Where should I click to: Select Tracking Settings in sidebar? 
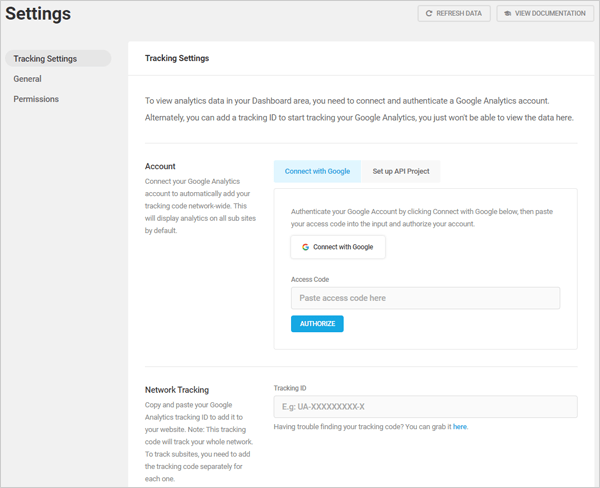[x=58, y=59]
